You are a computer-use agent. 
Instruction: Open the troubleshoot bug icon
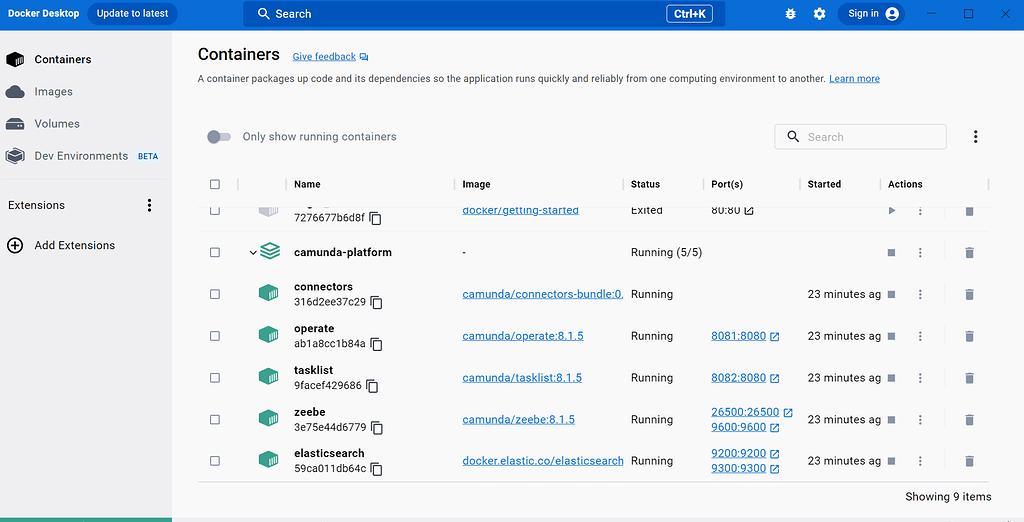(x=790, y=14)
